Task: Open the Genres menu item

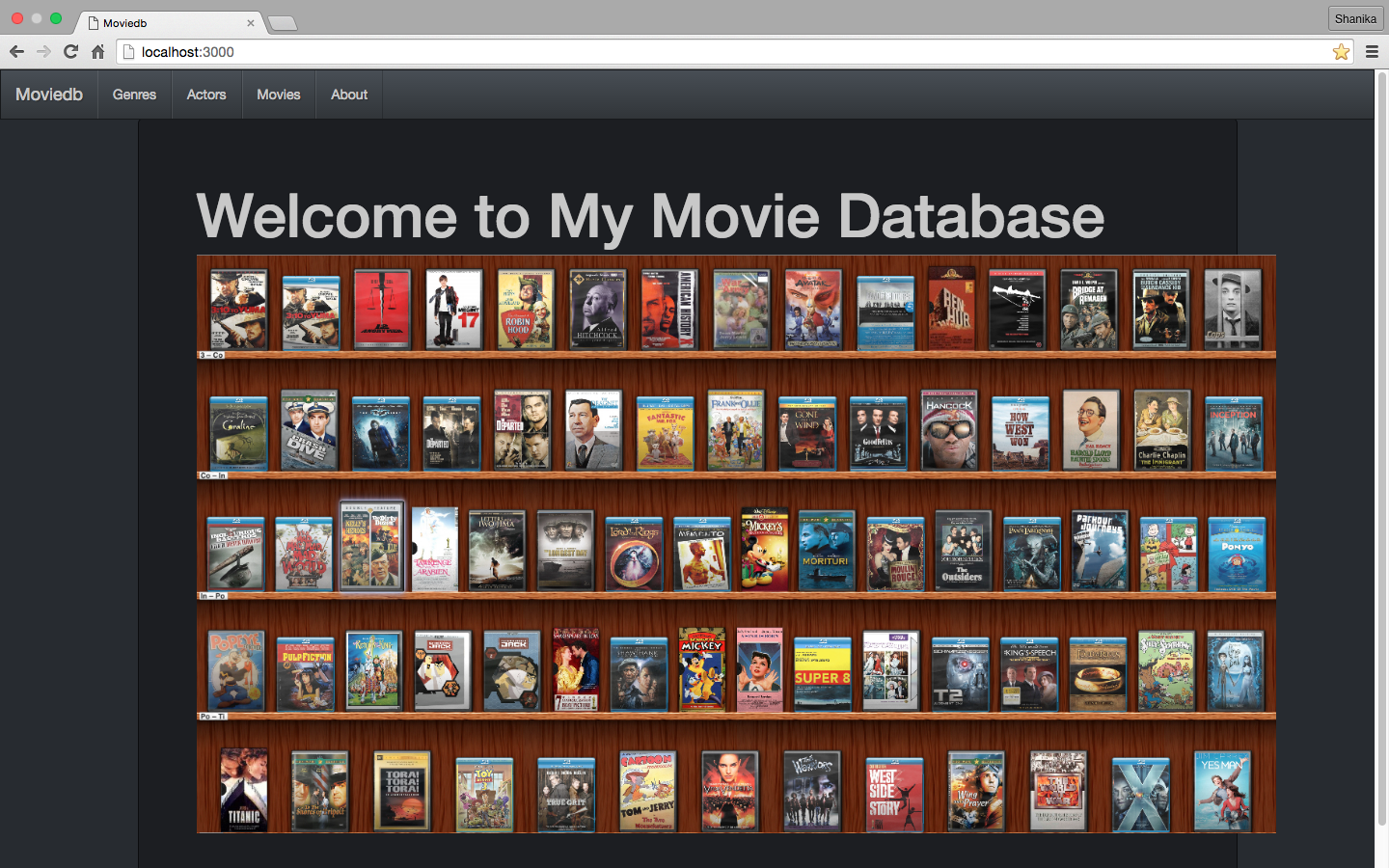Action: click(x=134, y=95)
